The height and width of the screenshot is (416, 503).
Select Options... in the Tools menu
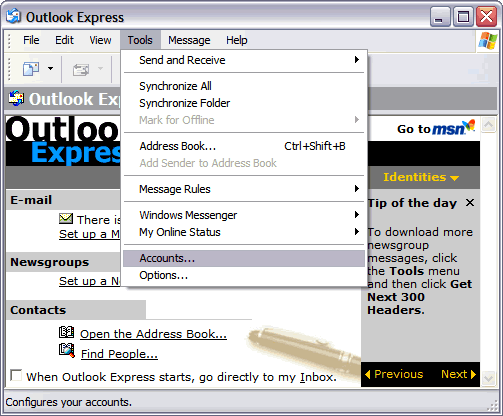point(244,275)
